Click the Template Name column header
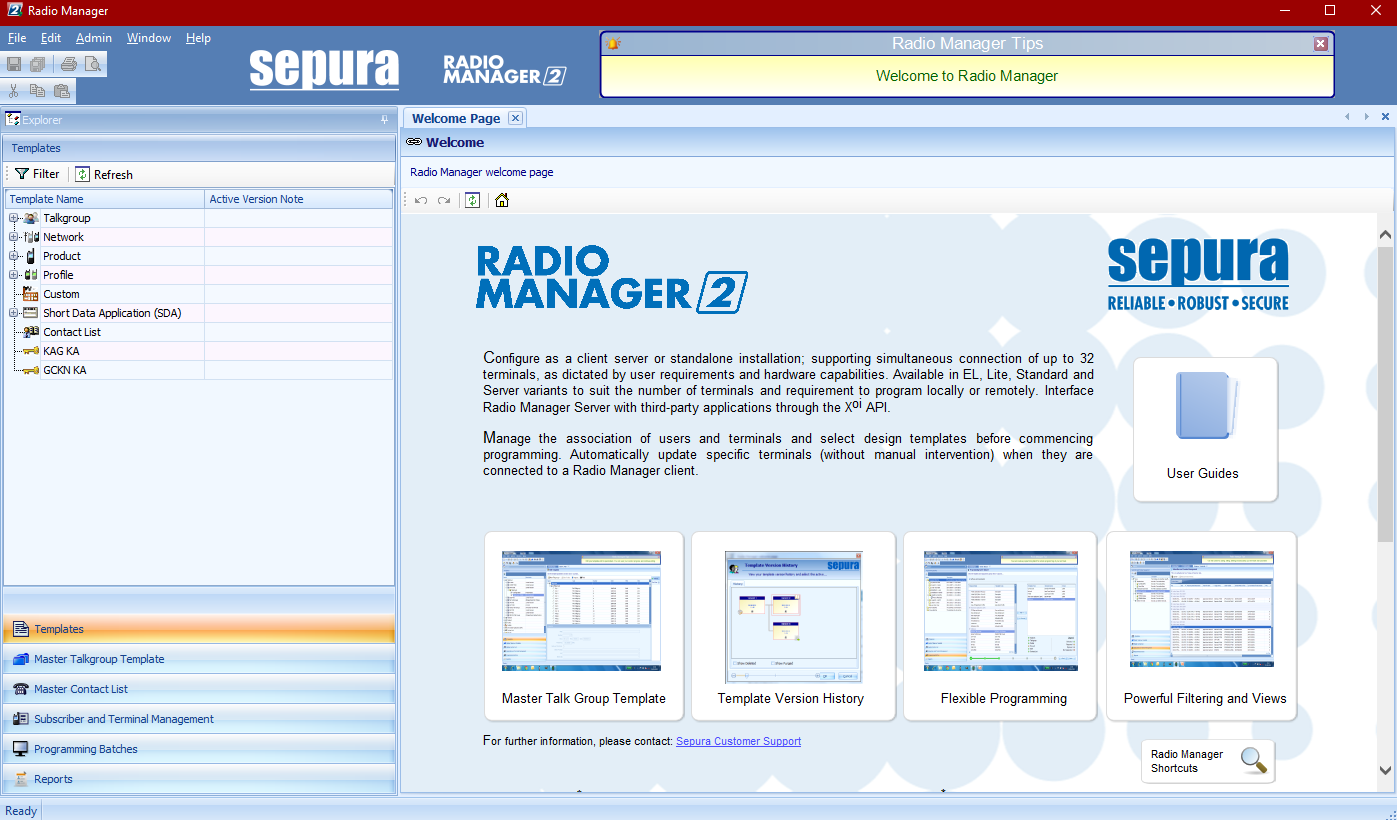The image size is (1397, 820). [105, 199]
